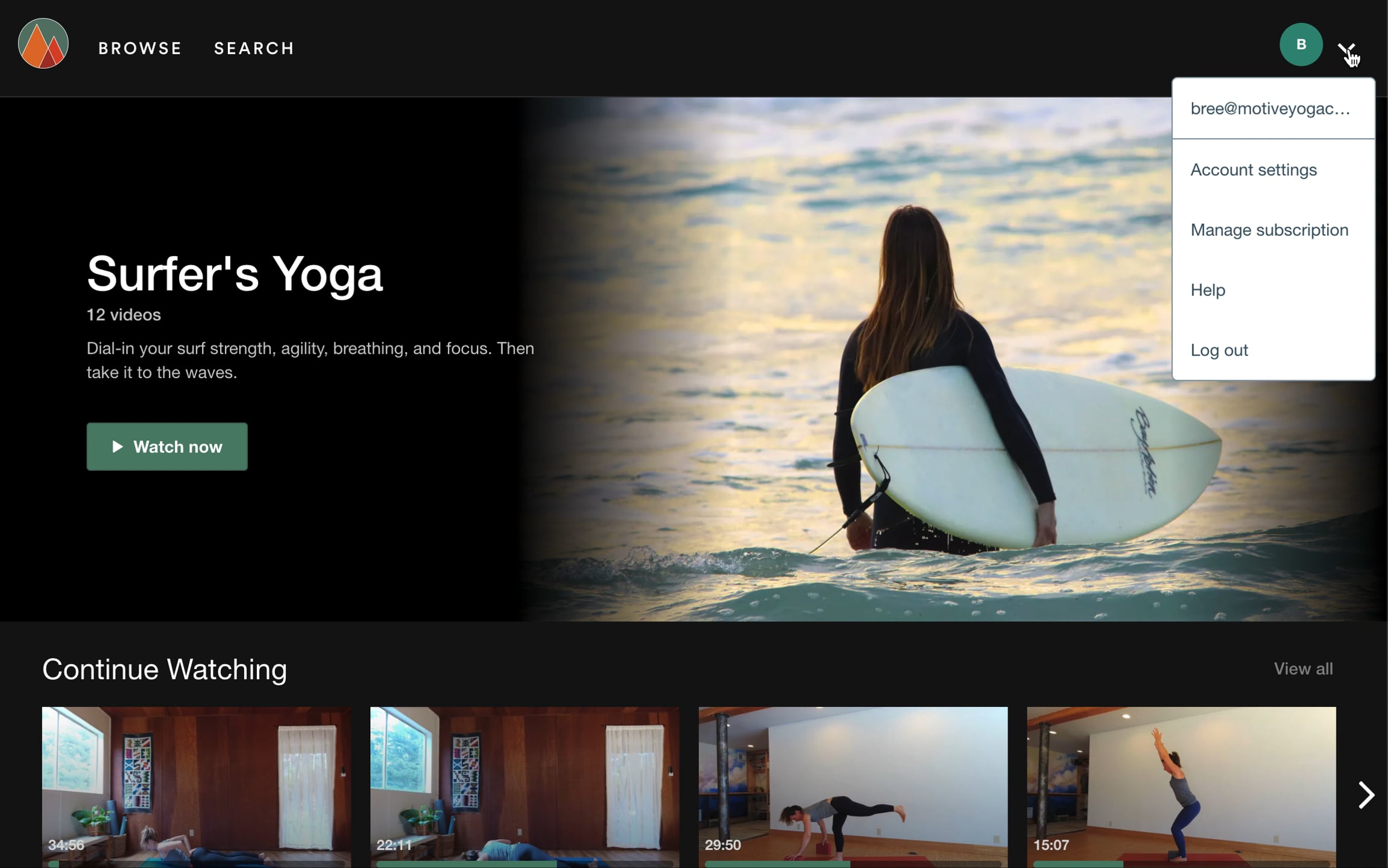Resume the 15:07 video thumbnail
1388x868 pixels.
click(1181, 784)
